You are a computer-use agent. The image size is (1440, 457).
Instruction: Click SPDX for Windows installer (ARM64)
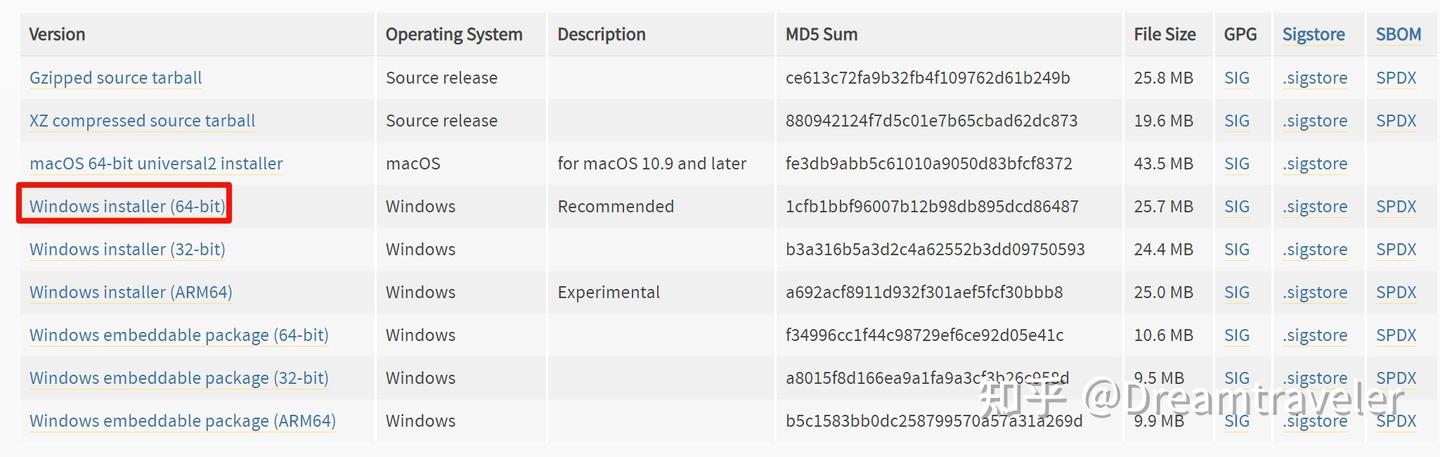click(1396, 293)
